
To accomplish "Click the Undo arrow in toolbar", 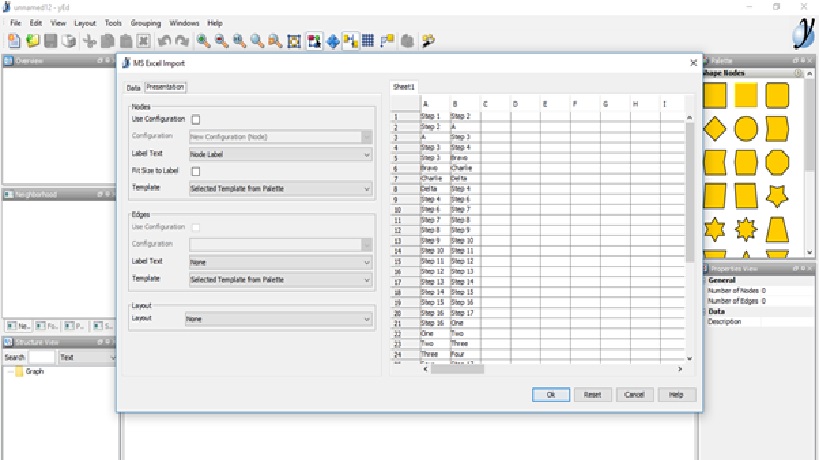I will (x=163, y=41).
